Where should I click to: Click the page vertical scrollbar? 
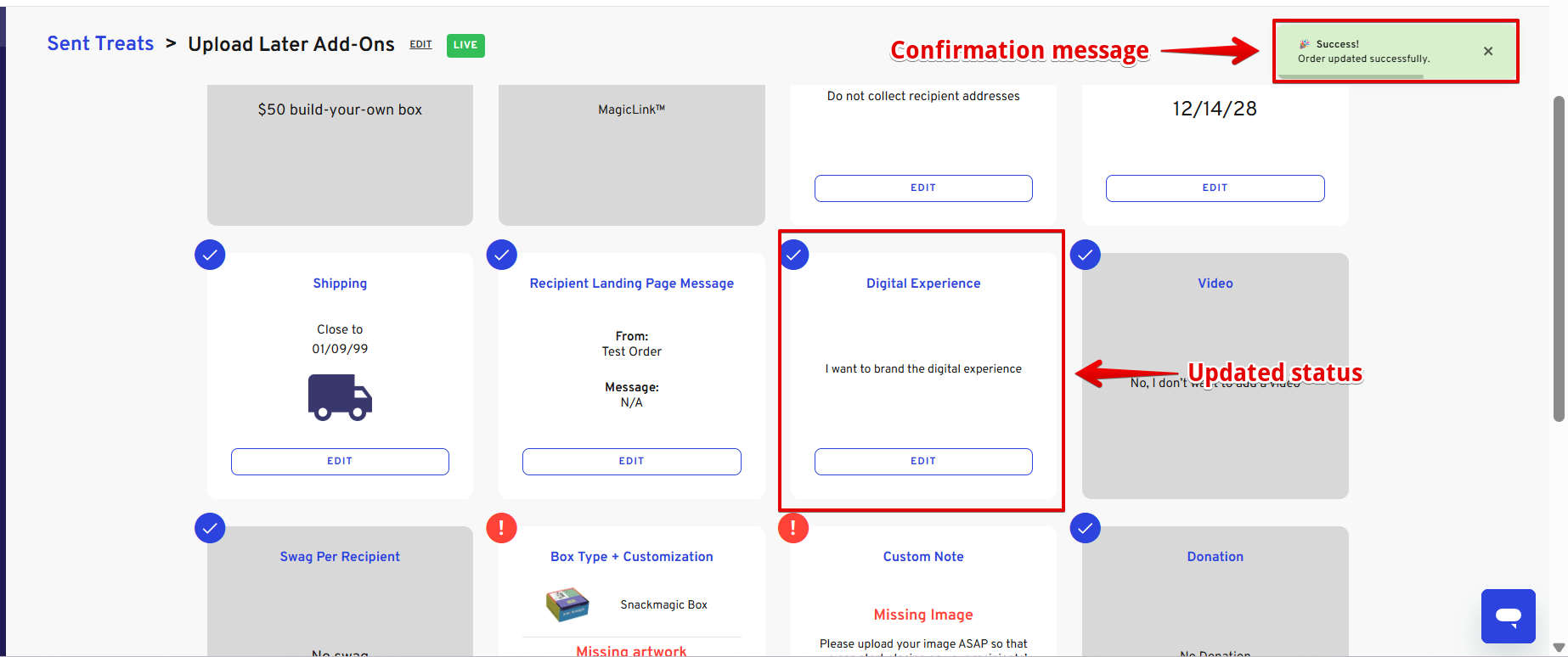click(1559, 255)
